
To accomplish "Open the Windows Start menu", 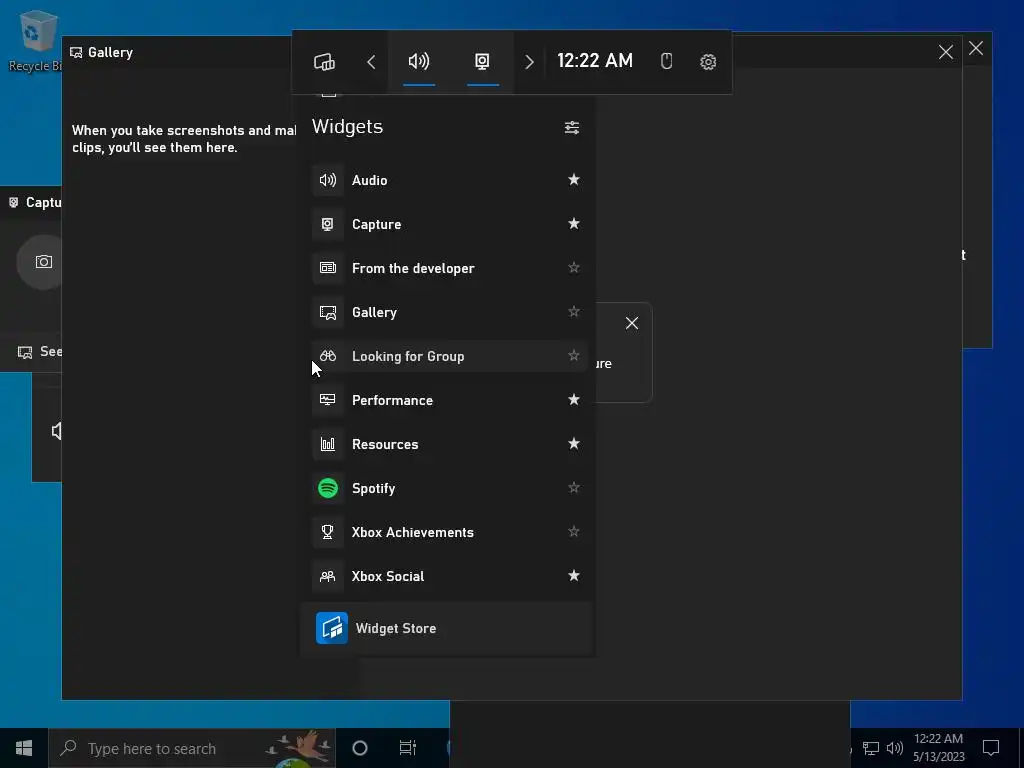I will (24, 748).
